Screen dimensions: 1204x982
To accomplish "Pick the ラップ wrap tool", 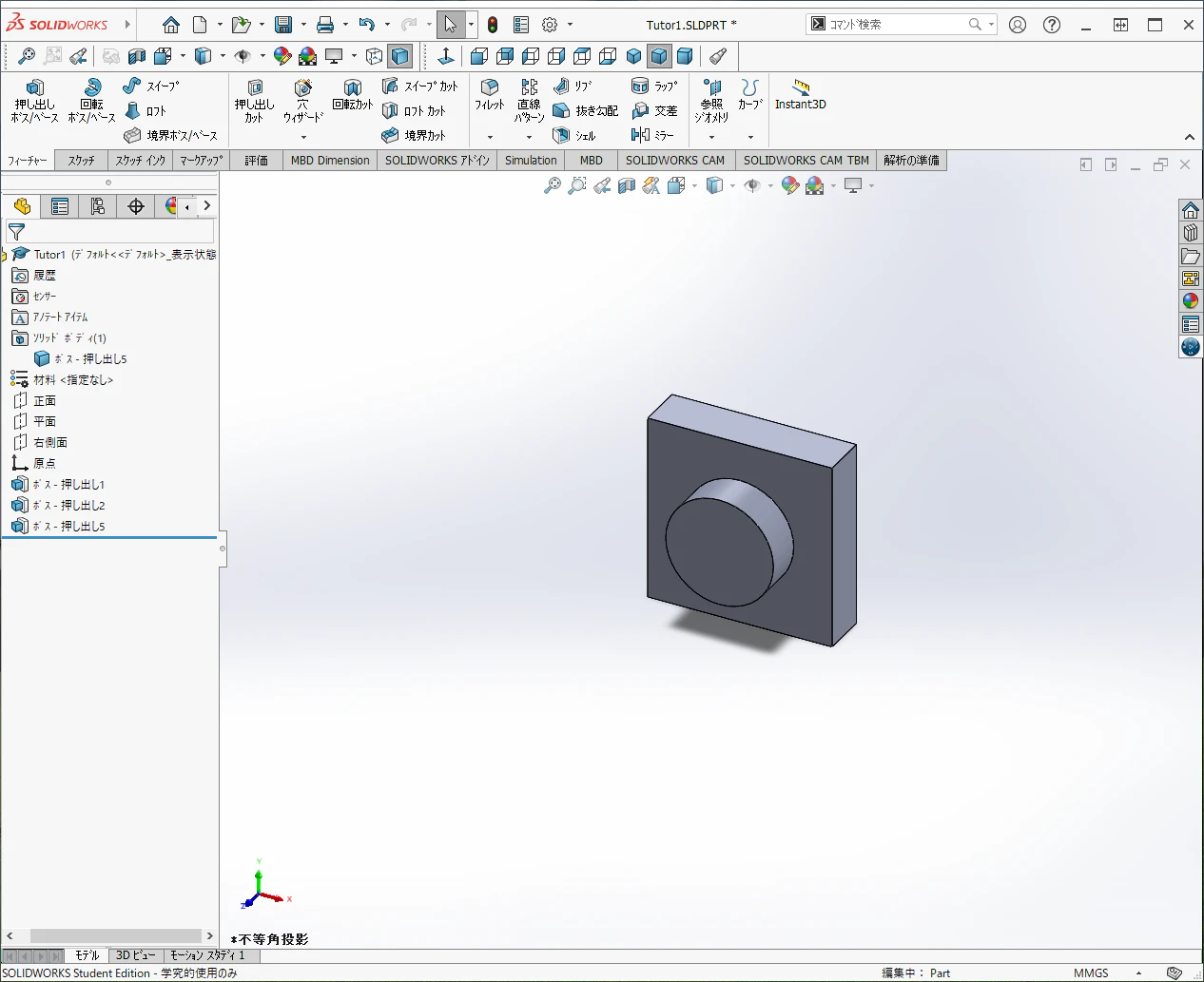I will tap(654, 87).
